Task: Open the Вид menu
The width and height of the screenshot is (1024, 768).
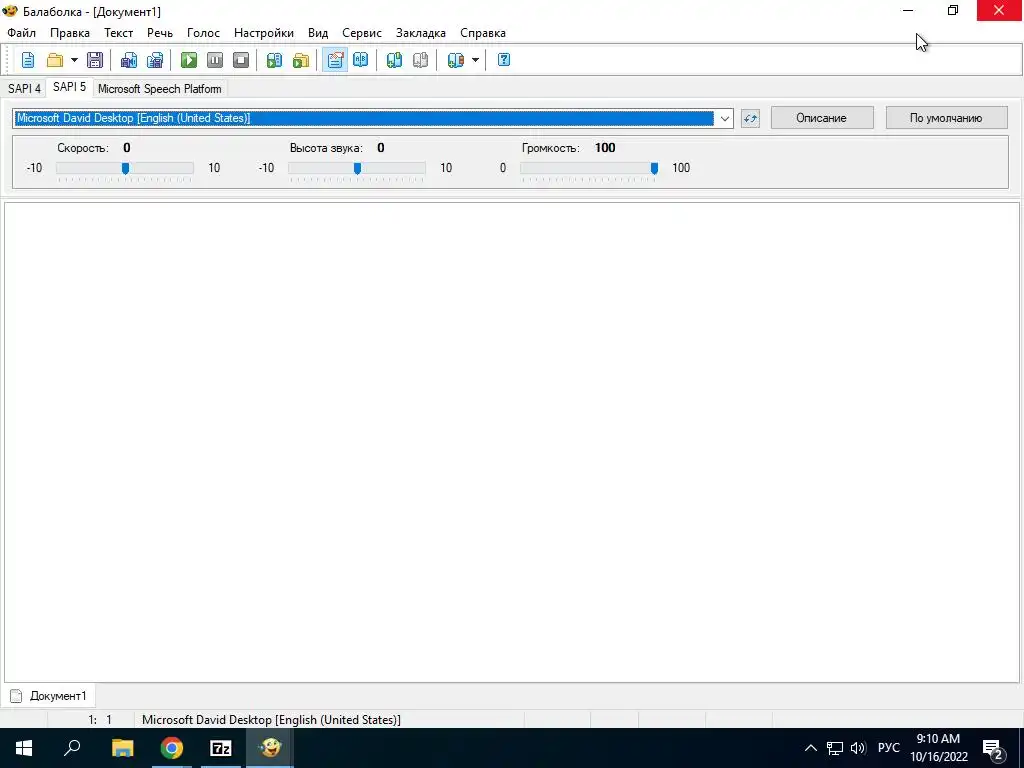Action: click(x=318, y=33)
